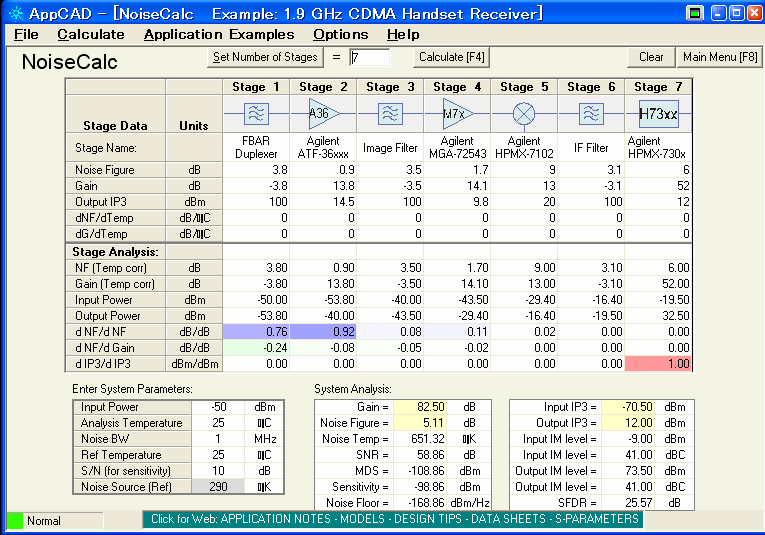Click the SFDR result 25.57
The image size is (765, 535).
(x=628, y=503)
